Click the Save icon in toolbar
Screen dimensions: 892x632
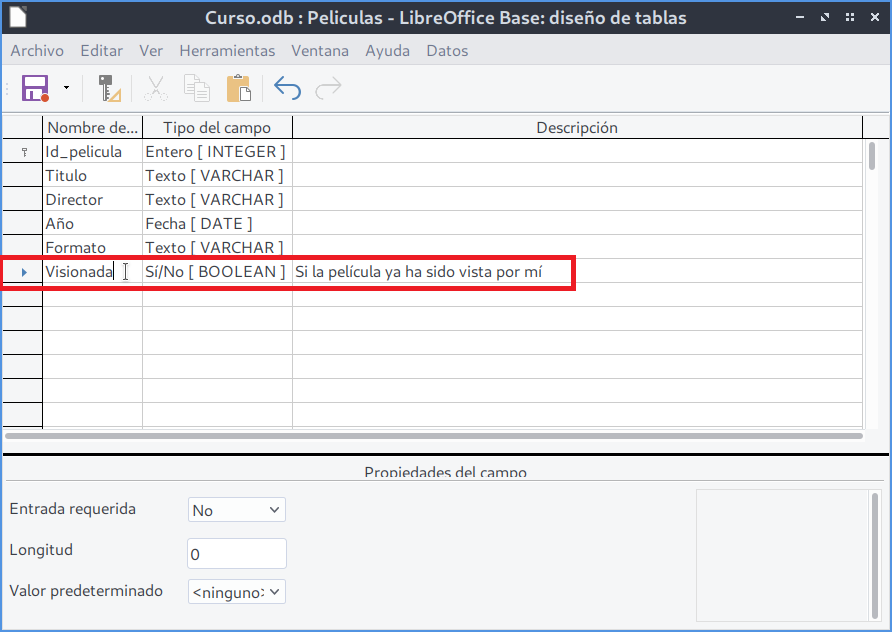(35, 89)
